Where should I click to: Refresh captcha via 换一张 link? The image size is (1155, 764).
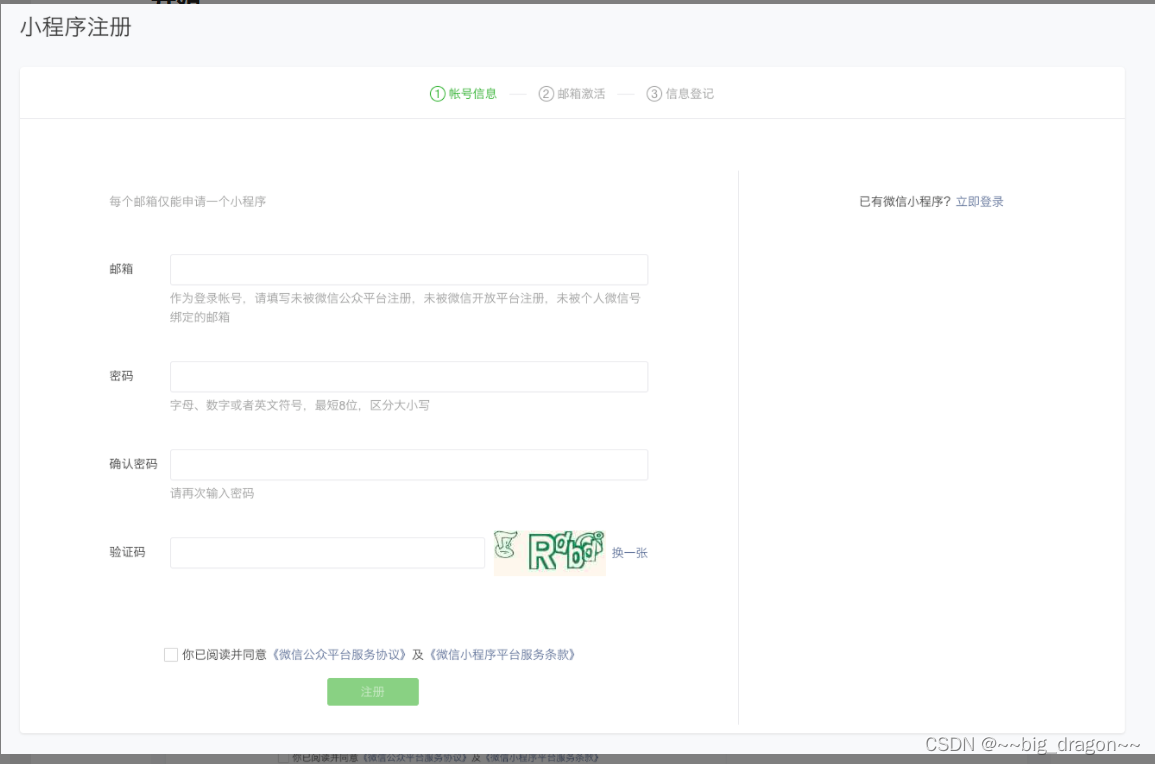(x=629, y=553)
